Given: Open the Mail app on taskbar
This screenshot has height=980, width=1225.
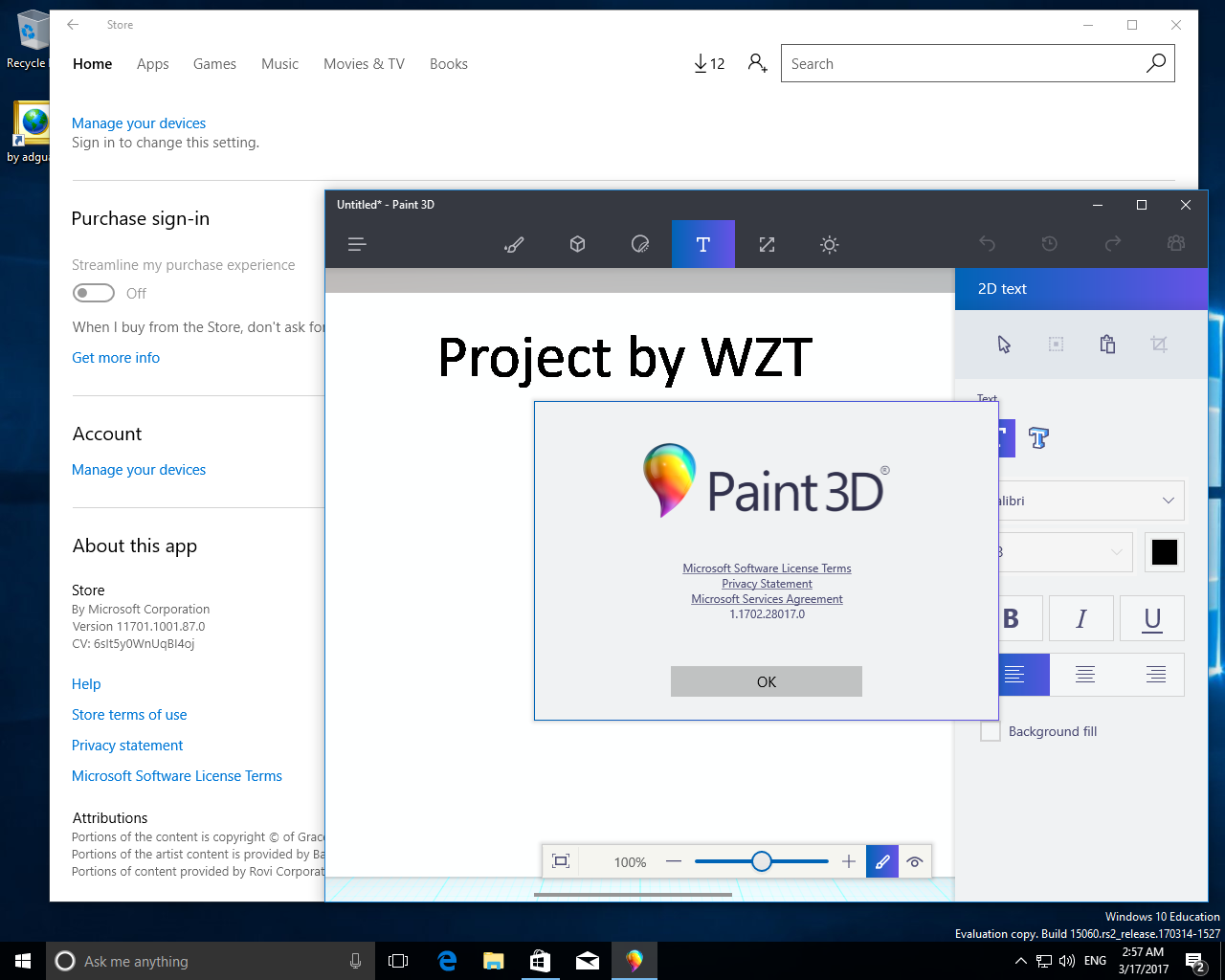Looking at the screenshot, I should 588,961.
